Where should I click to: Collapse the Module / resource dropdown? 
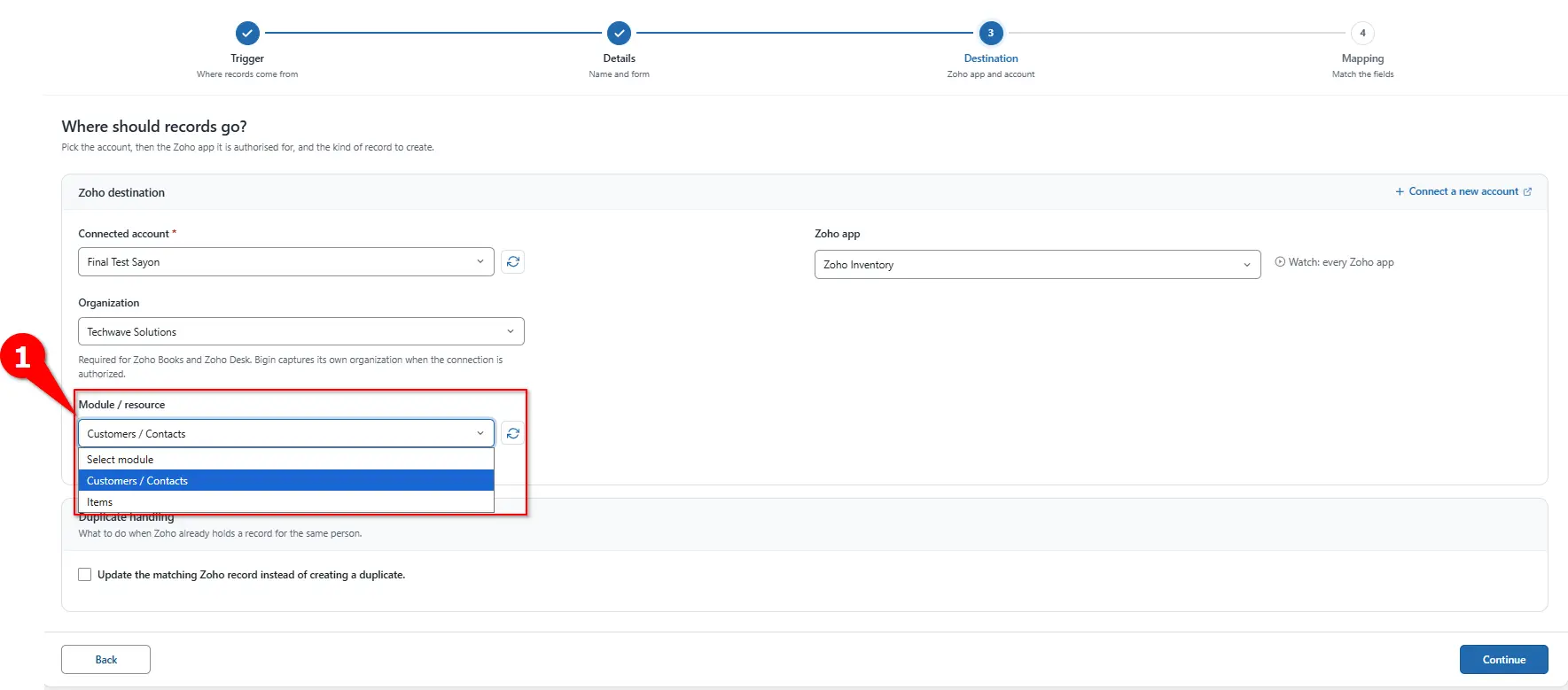click(x=286, y=433)
